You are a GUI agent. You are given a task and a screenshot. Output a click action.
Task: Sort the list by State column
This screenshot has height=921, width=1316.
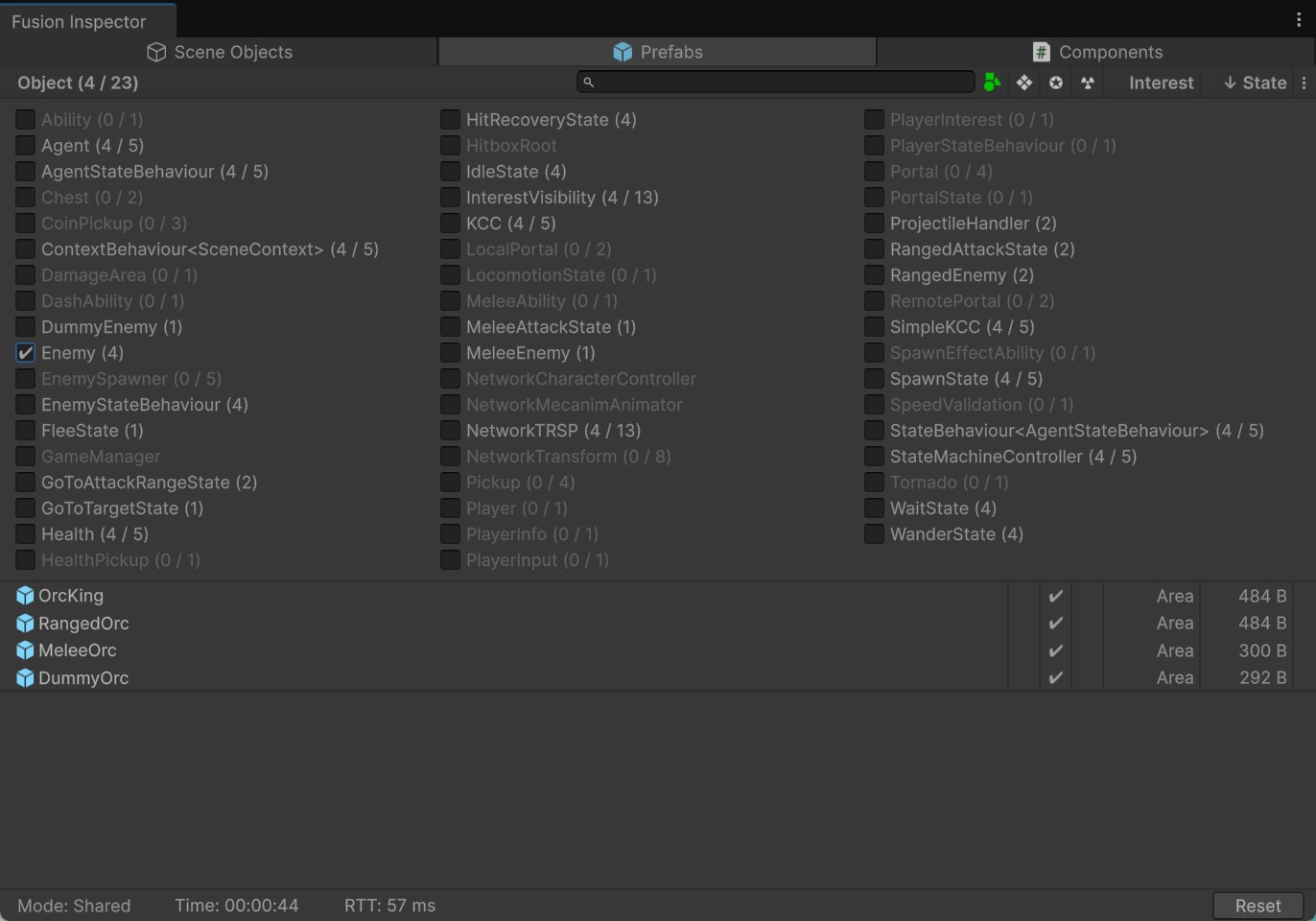1255,83
